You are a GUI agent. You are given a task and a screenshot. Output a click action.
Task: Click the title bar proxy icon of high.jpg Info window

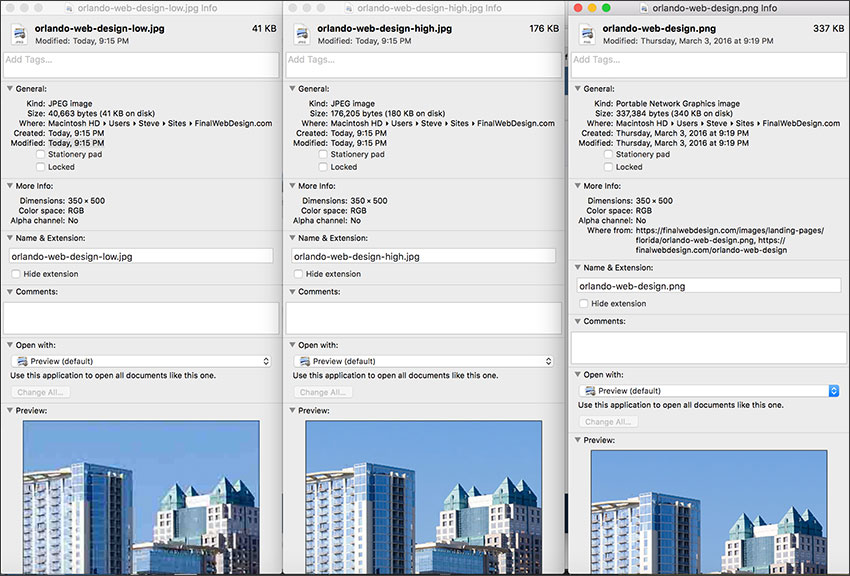tap(349, 8)
